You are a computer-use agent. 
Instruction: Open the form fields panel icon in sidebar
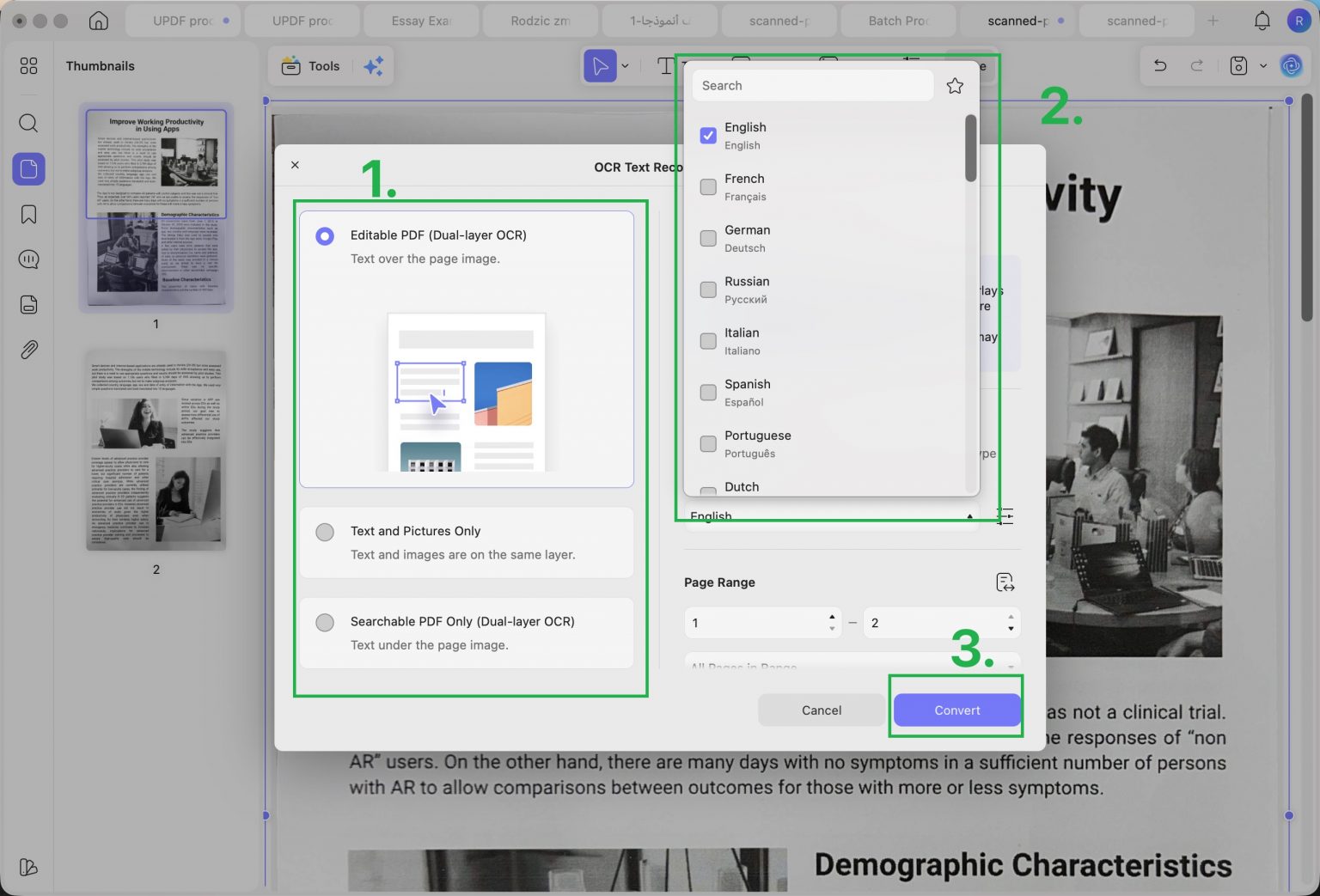28,304
